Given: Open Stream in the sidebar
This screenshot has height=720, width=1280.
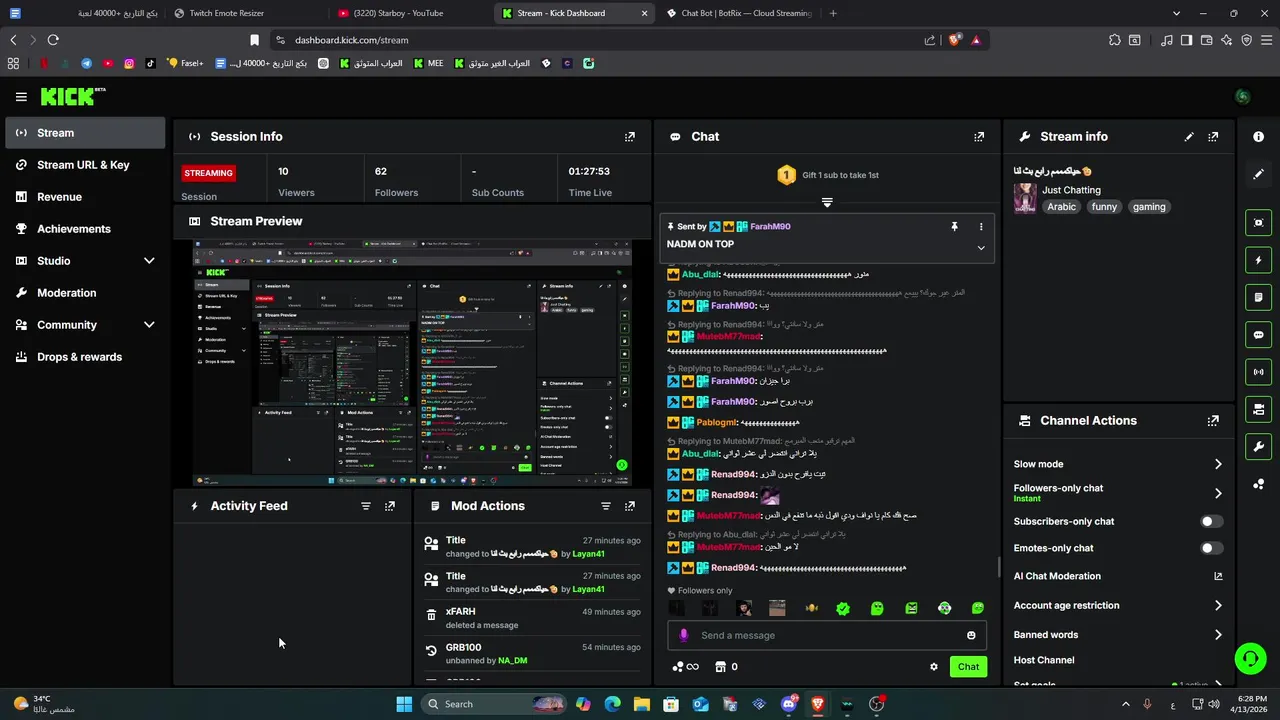Looking at the screenshot, I should click(85, 133).
